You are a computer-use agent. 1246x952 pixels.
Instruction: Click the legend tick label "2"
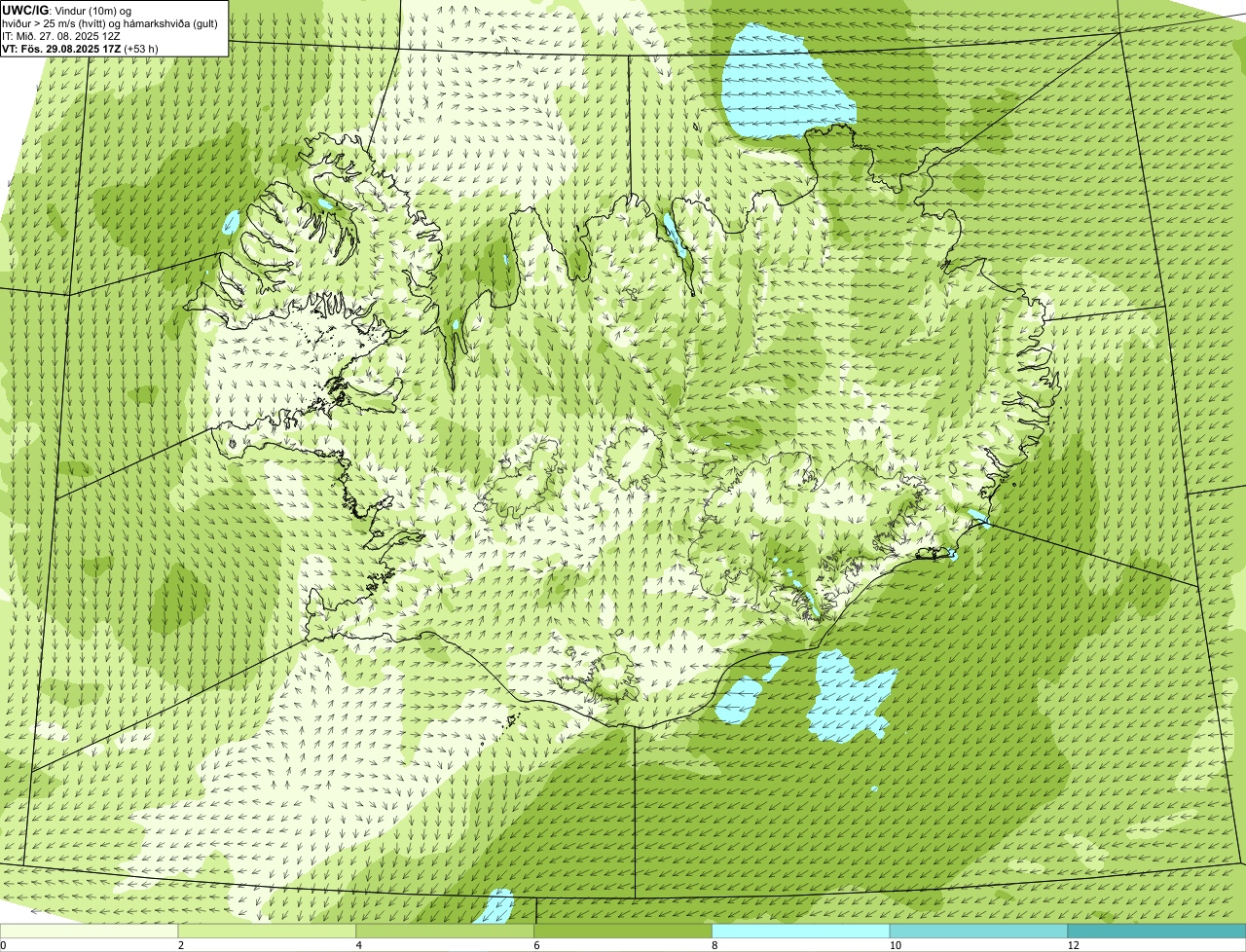click(x=181, y=945)
